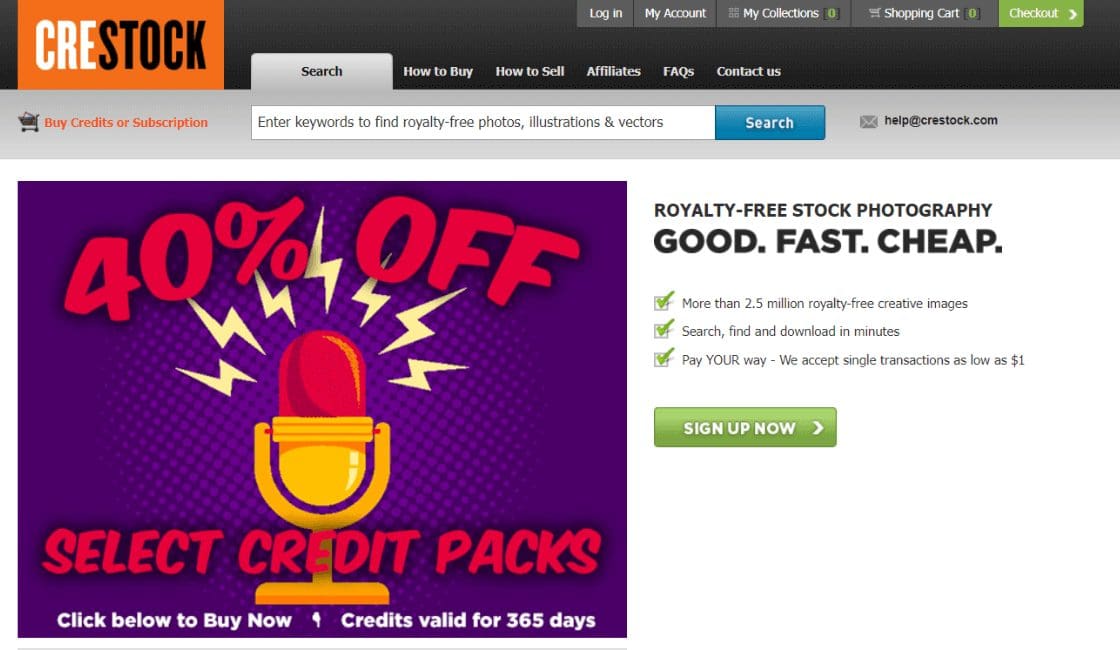Screen dimensions: 1120x650
Task: Click checkmark beside 2.5 million images
Action: (664, 301)
